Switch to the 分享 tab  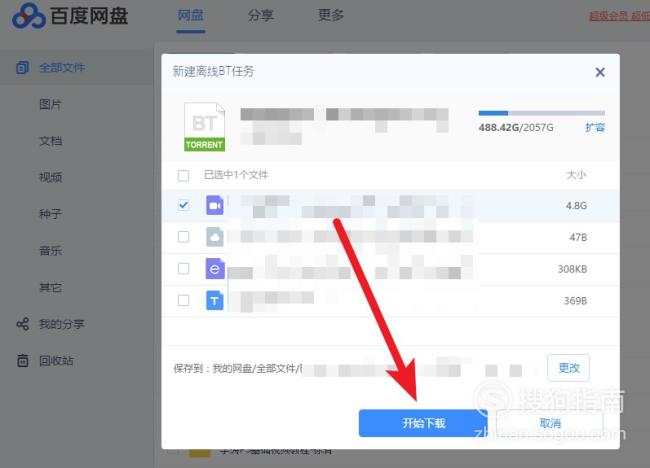point(261,15)
